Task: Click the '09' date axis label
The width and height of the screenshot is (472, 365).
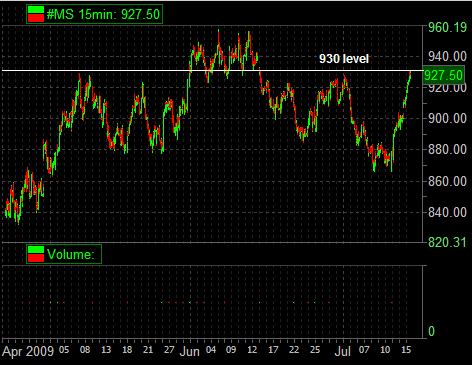Action: tap(231, 350)
